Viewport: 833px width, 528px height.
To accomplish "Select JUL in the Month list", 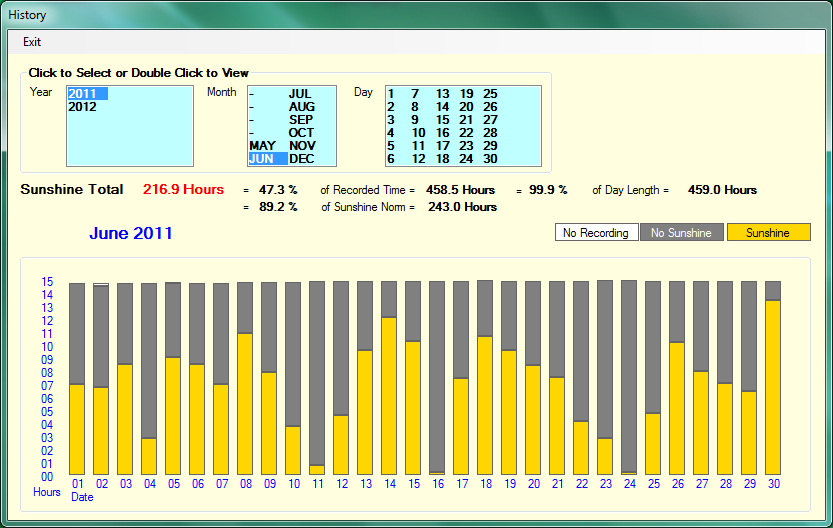I will [301, 94].
